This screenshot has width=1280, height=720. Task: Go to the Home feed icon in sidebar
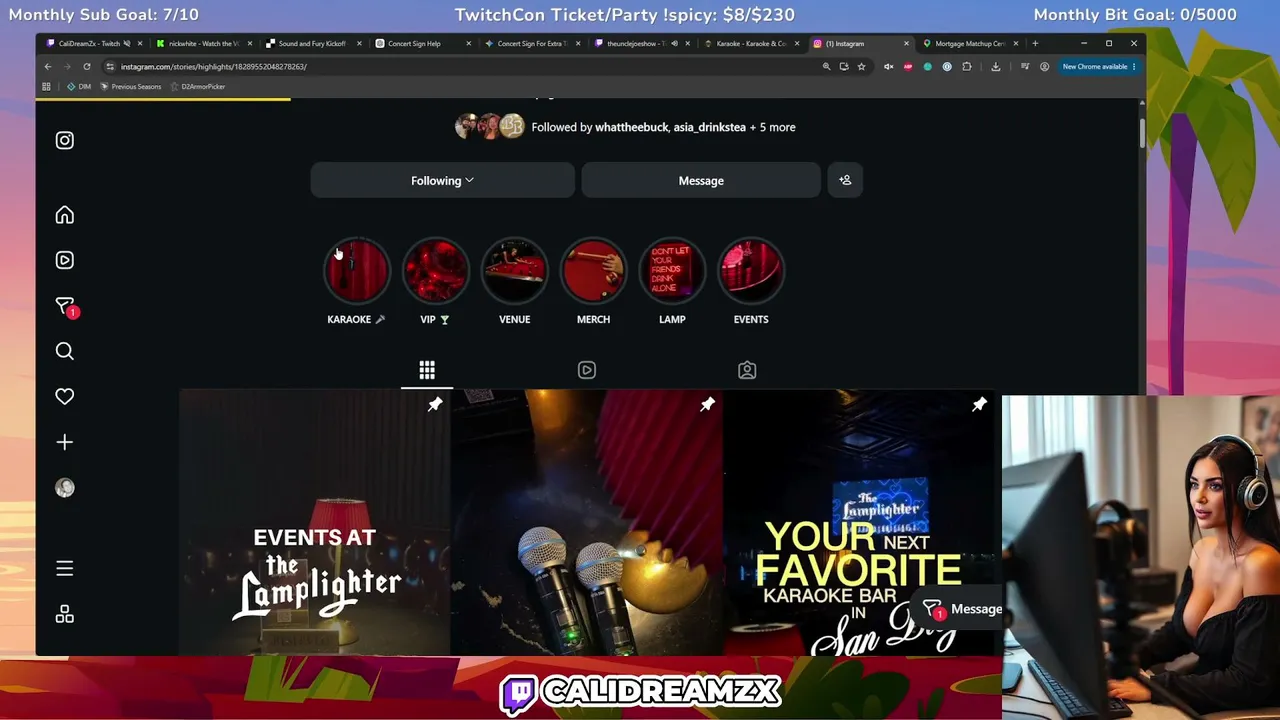coord(65,215)
